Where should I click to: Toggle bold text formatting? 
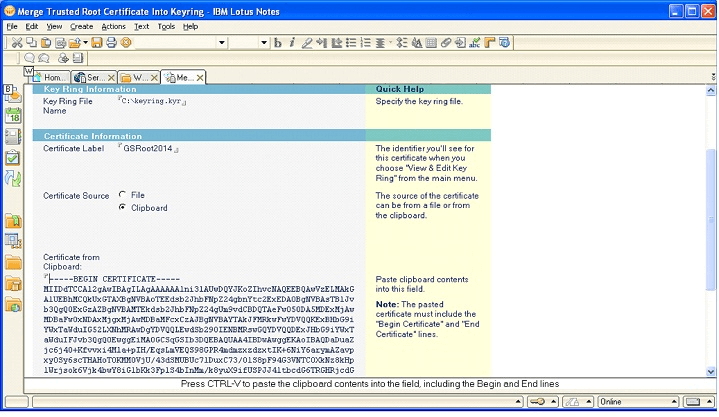[x=278, y=43]
